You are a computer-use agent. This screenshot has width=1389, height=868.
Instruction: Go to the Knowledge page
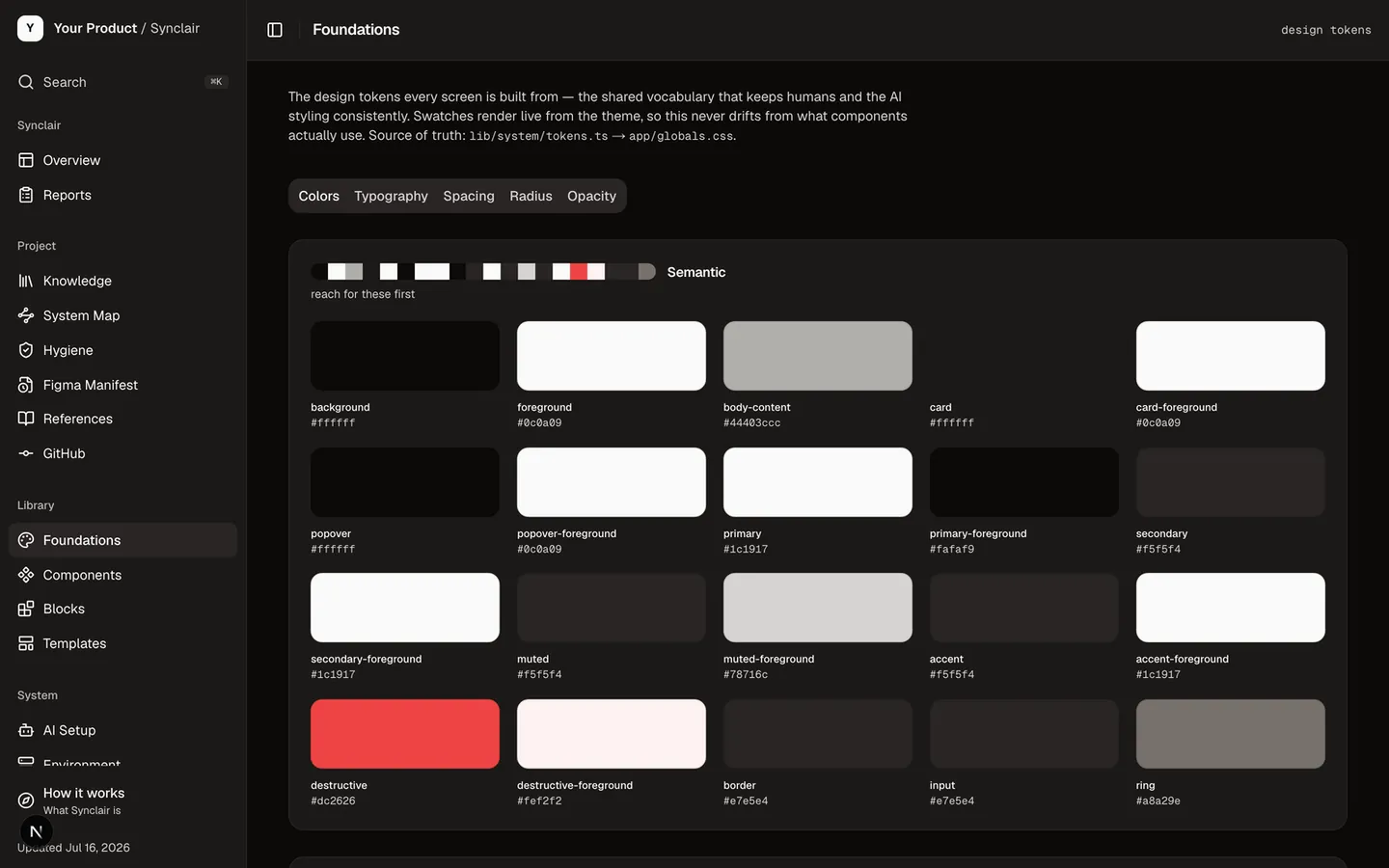click(x=123, y=281)
